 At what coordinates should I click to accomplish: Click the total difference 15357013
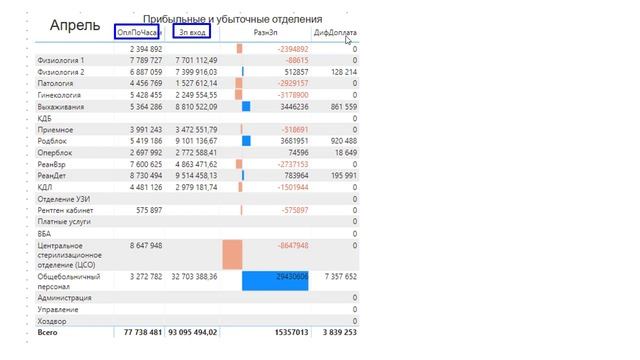(x=291, y=333)
